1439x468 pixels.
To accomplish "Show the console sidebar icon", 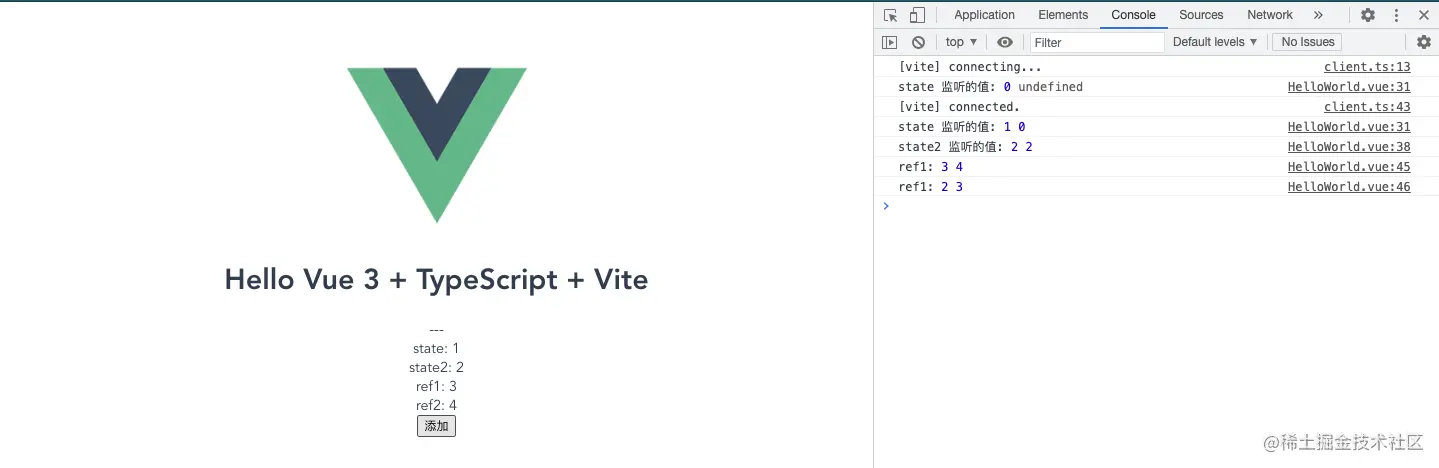I will coord(890,42).
